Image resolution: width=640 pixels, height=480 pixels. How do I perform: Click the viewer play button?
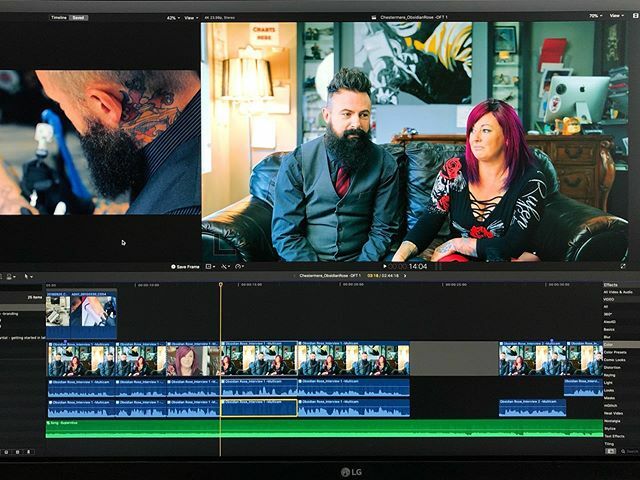pyautogui.click(x=384, y=266)
